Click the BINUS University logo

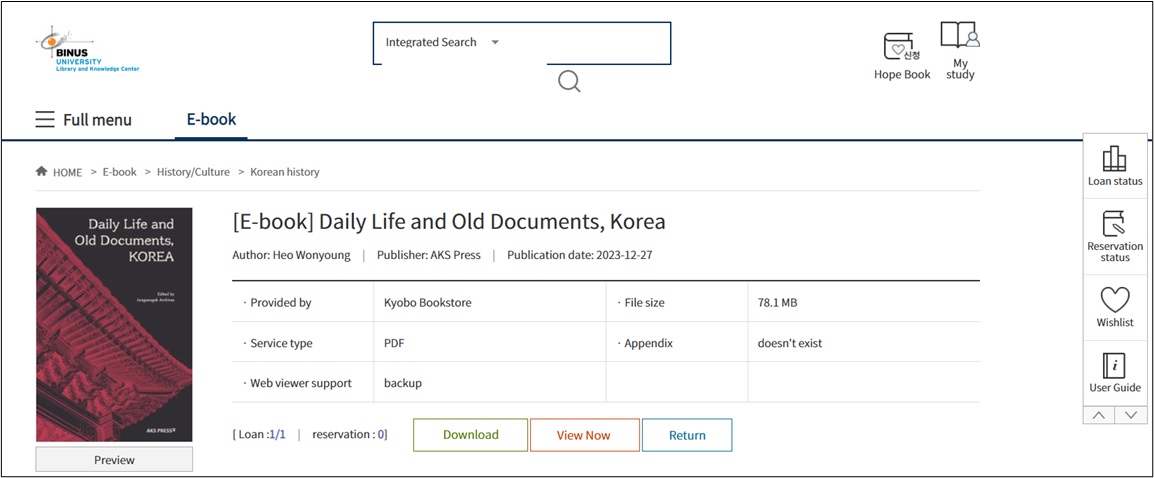(87, 49)
